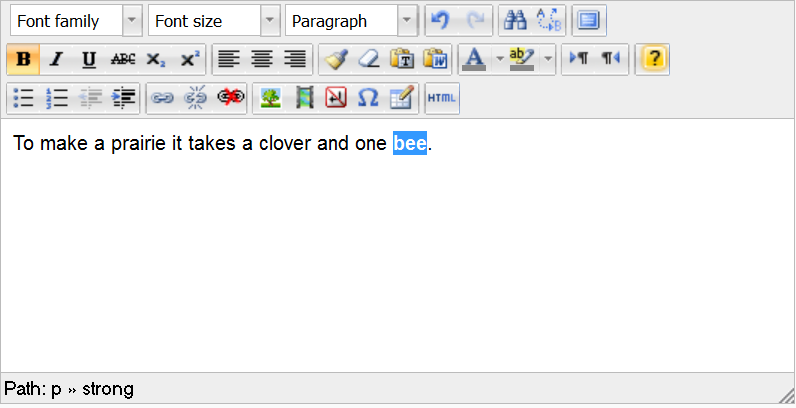Click Paste from Word icon

tap(435, 59)
